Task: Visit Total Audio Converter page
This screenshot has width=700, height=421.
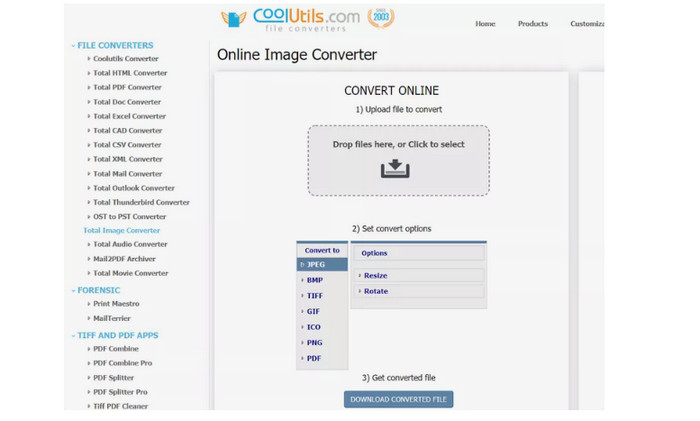Action: point(130,244)
